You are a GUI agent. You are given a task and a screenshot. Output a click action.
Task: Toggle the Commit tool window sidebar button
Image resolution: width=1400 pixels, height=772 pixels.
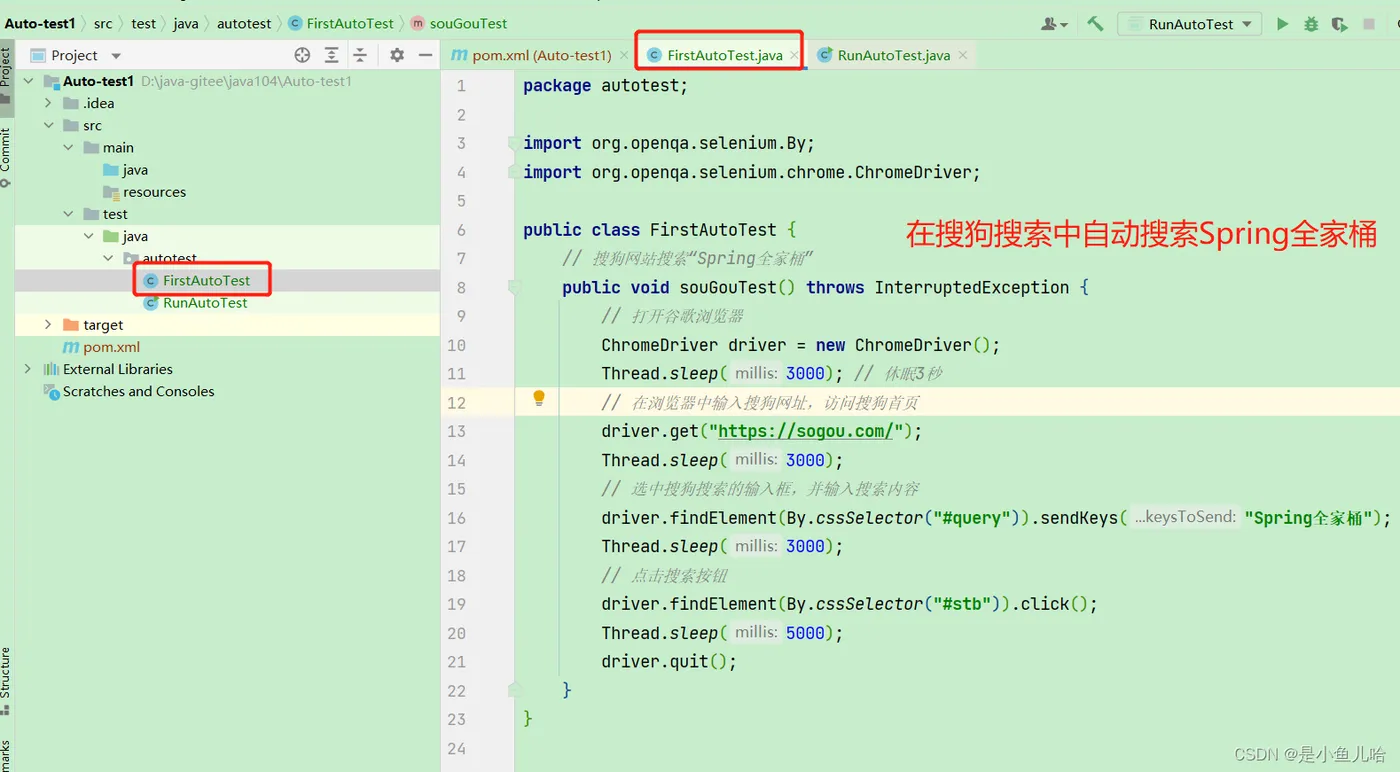[x=6, y=159]
